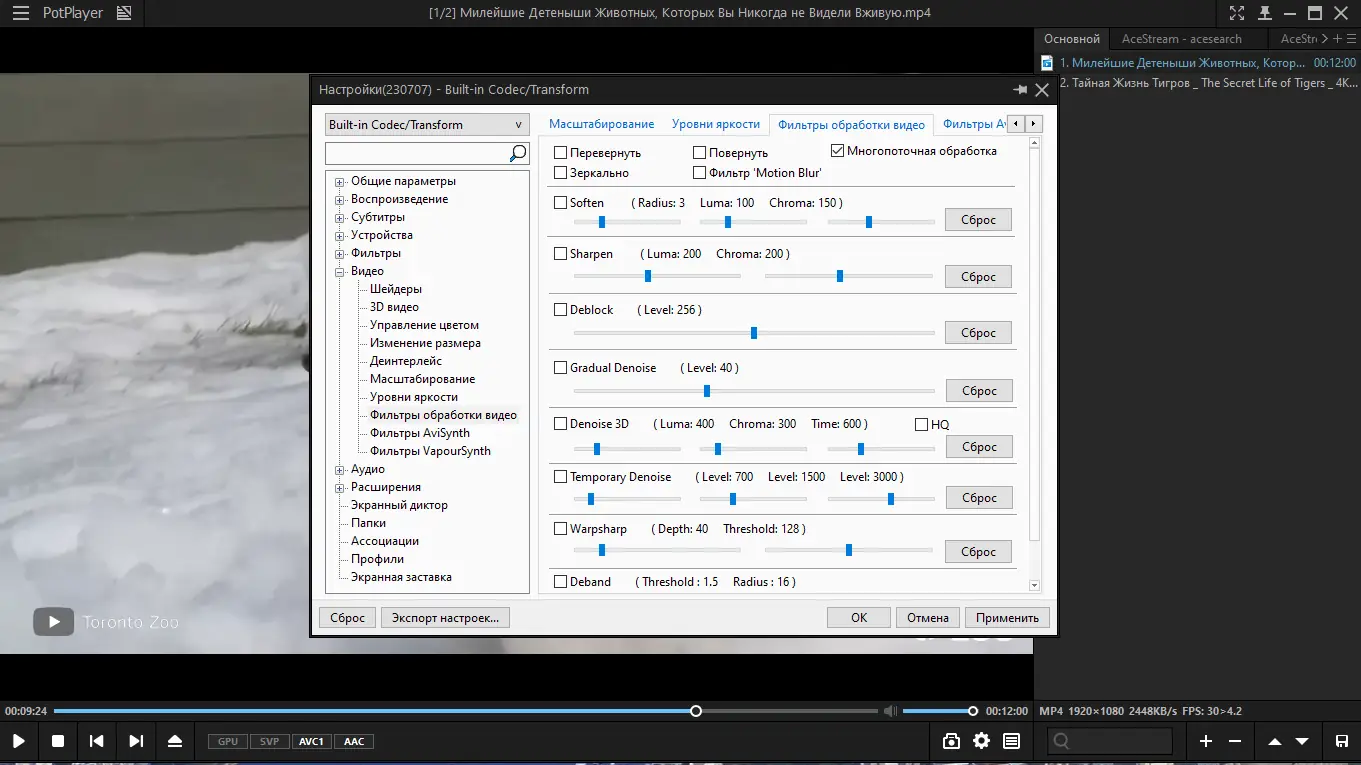Skip to the next track
This screenshot has width=1361, height=765.
pyautogui.click(x=136, y=741)
